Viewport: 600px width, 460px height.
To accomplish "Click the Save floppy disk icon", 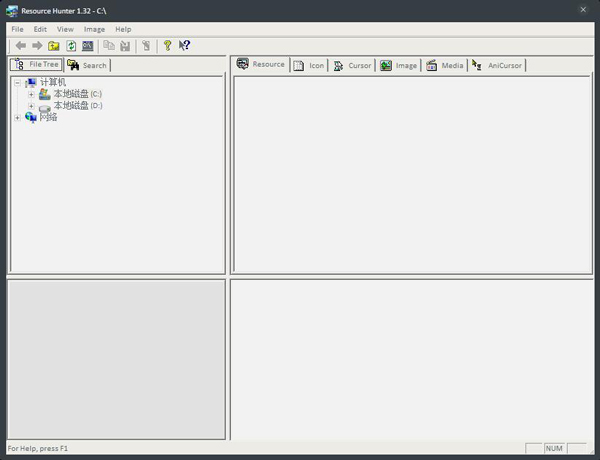I will [125, 46].
